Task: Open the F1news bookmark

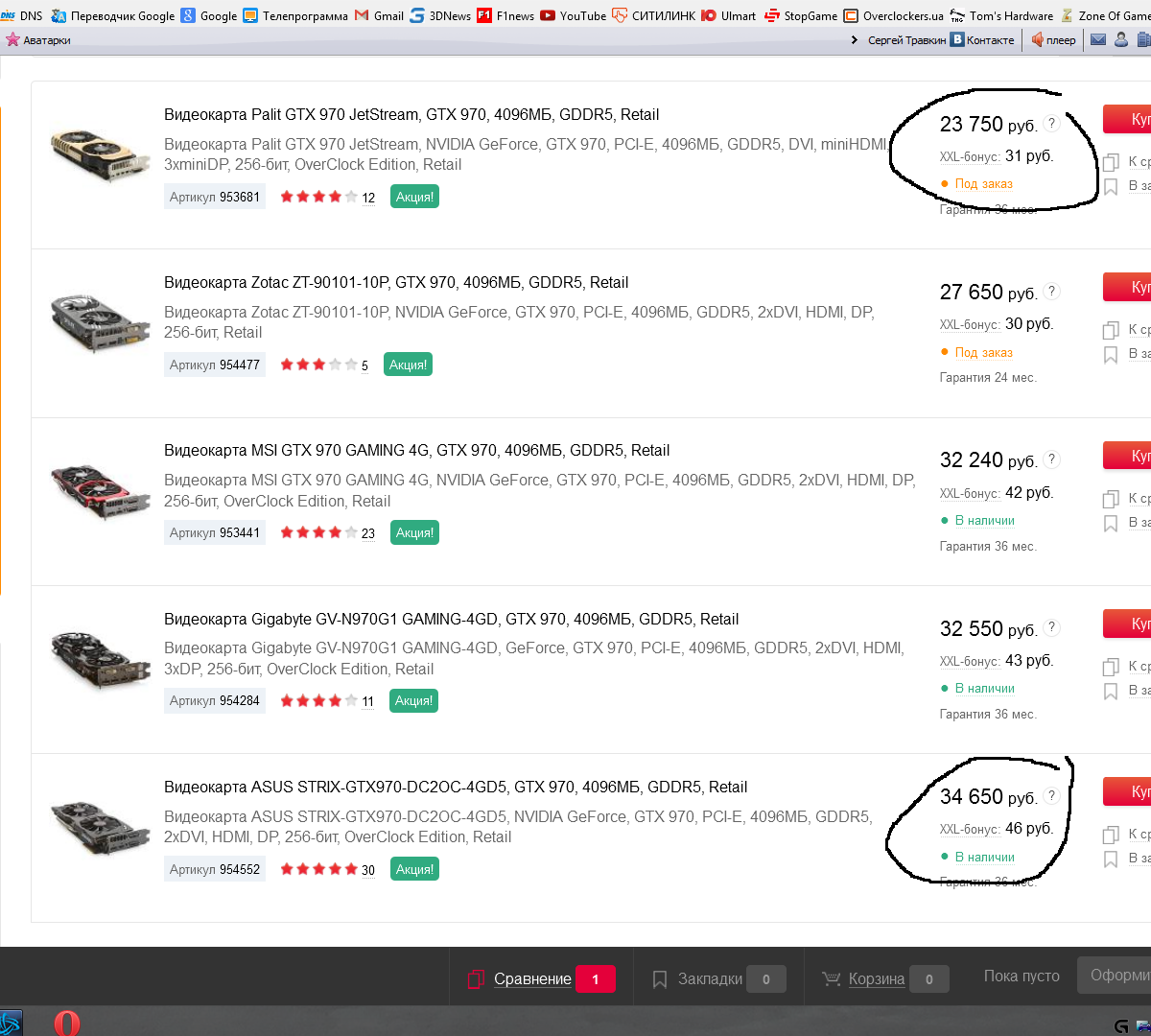Action: click(x=505, y=15)
